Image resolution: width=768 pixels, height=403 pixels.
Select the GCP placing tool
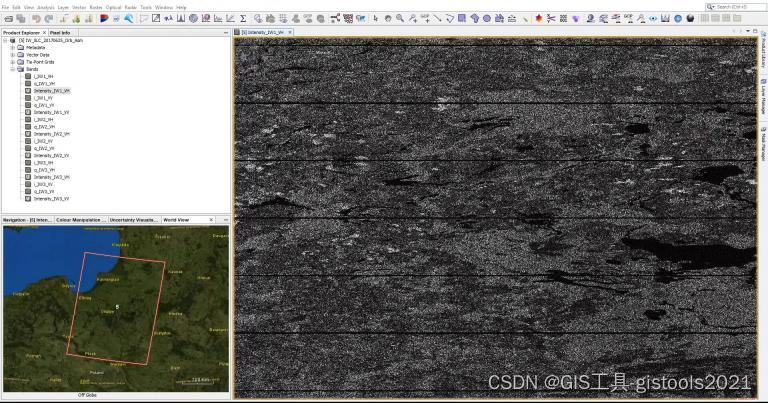coord(425,19)
